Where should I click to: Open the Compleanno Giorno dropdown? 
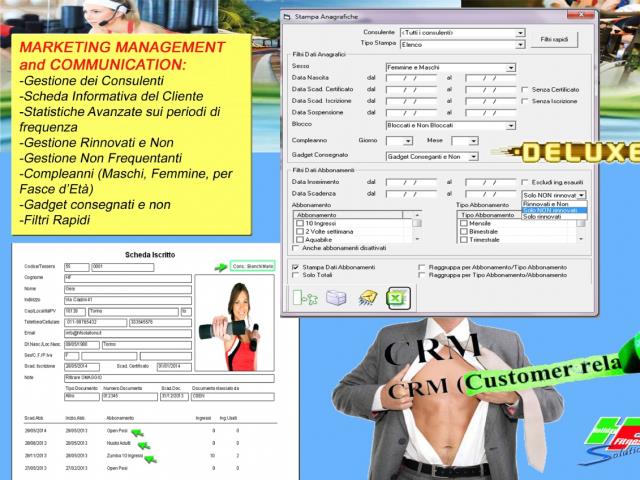coord(408,141)
